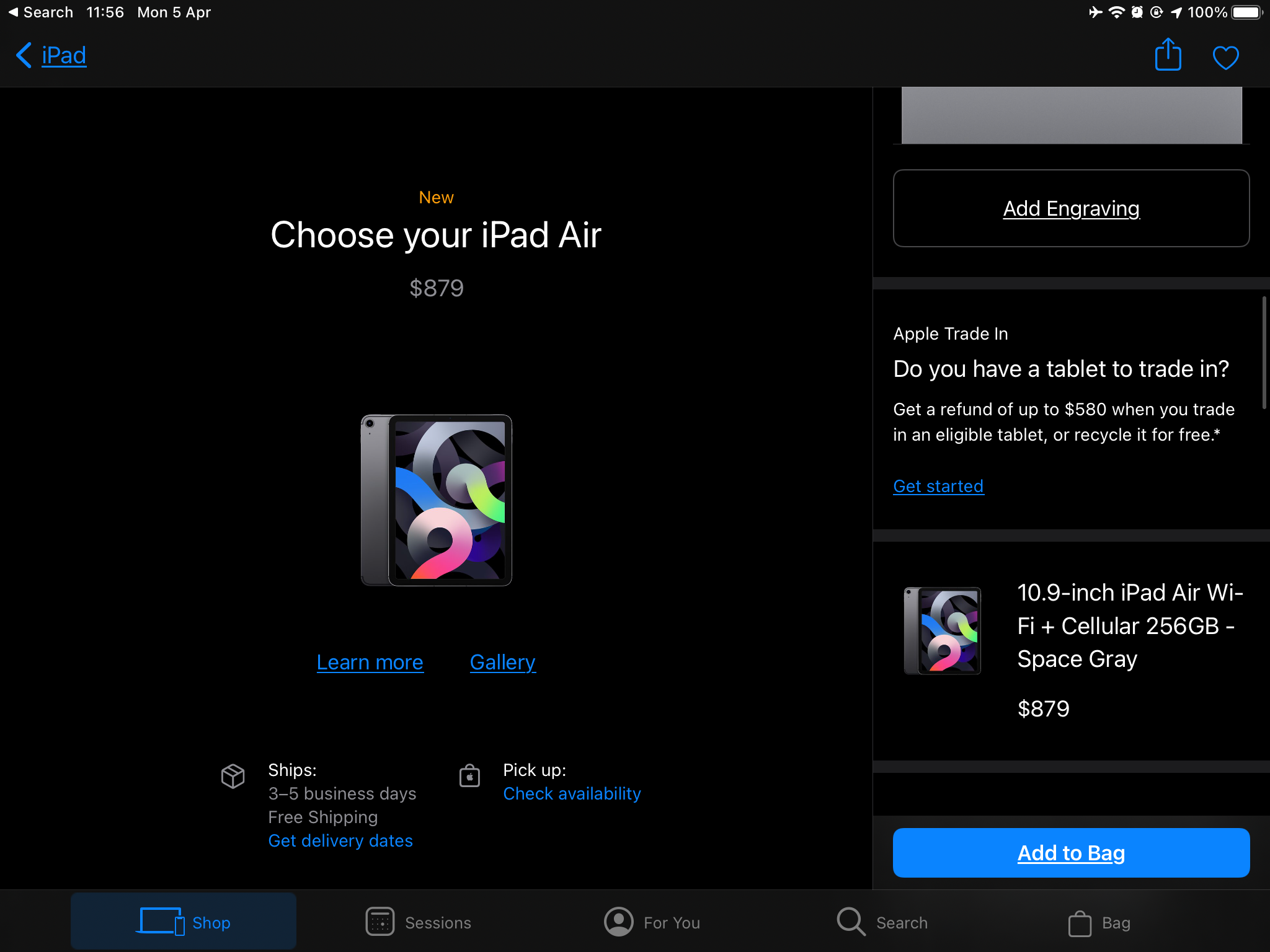Image resolution: width=1270 pixels, height=952 pixels.
Task: Tap the small iPad Air summary thumbnail
Action: (942, 630)
